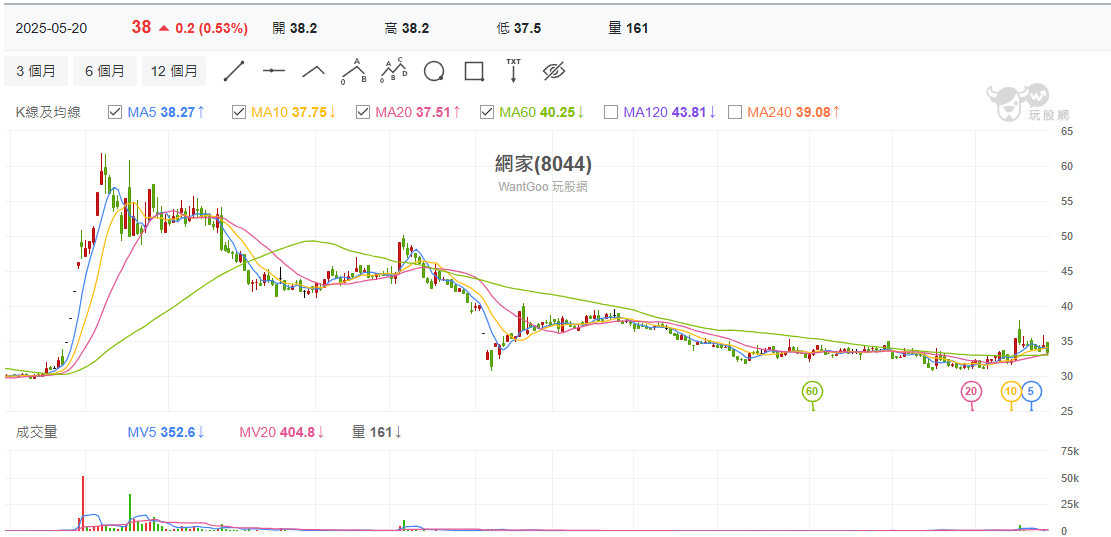This screenshot has width=1111, height=537.
Task: Select the trend line drawing tool
Action: (x=234, y=71)
